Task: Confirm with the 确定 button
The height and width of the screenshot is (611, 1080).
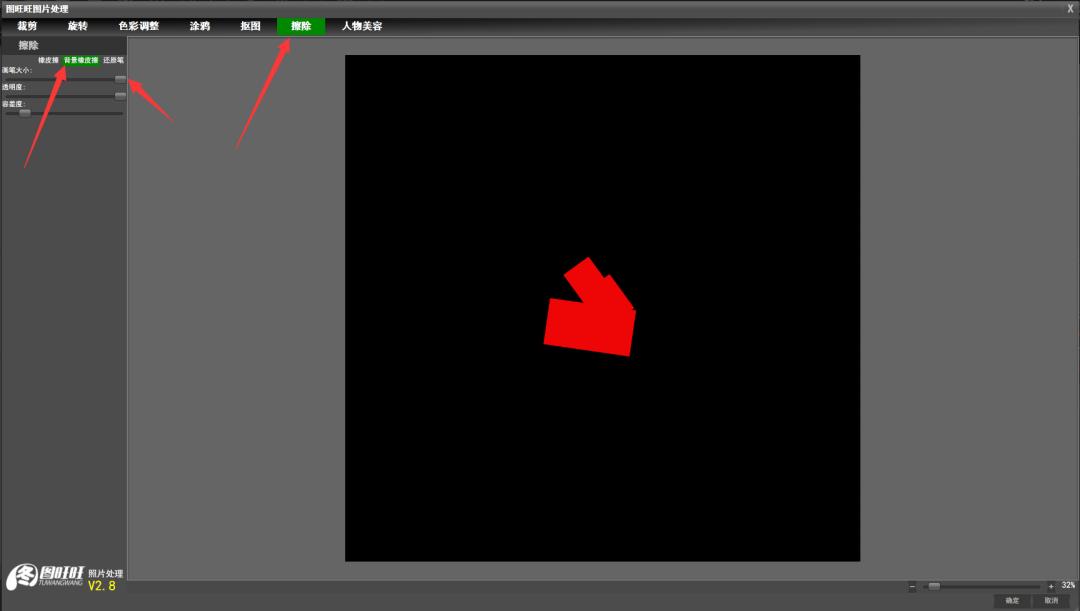Action: pos(1012,601)
